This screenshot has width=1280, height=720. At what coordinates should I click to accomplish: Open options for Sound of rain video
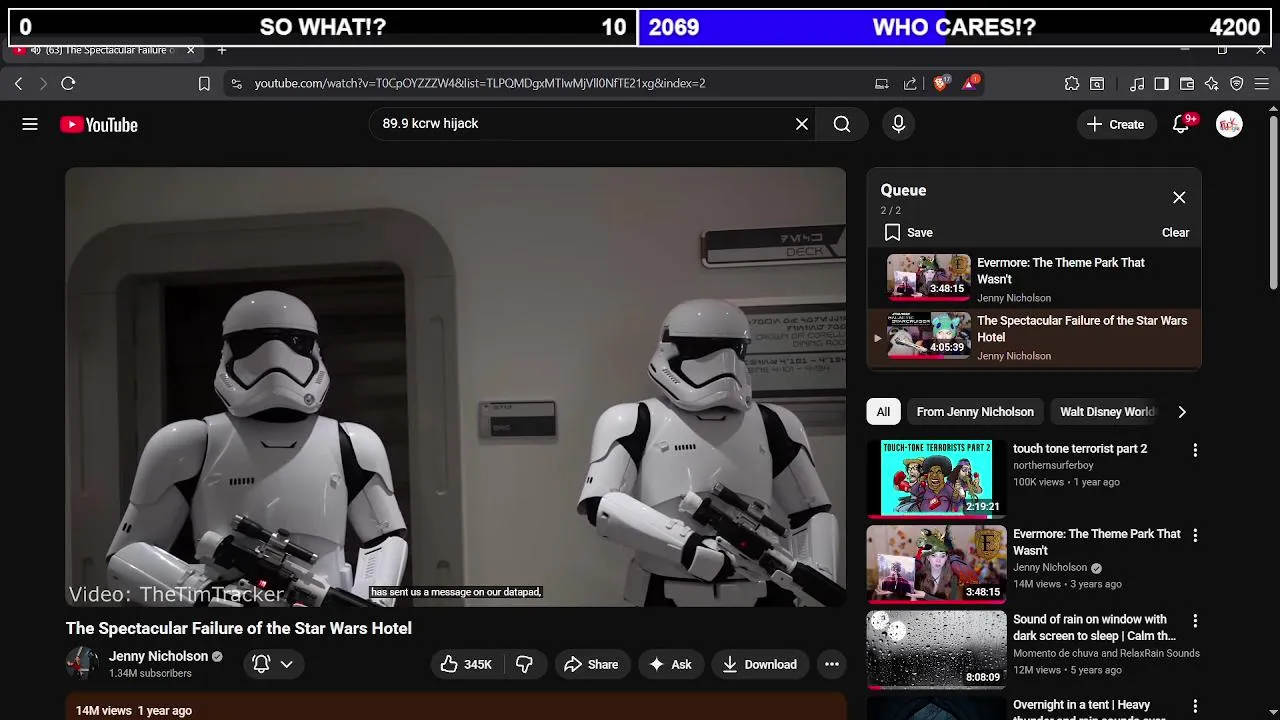tap(1195, 621)
